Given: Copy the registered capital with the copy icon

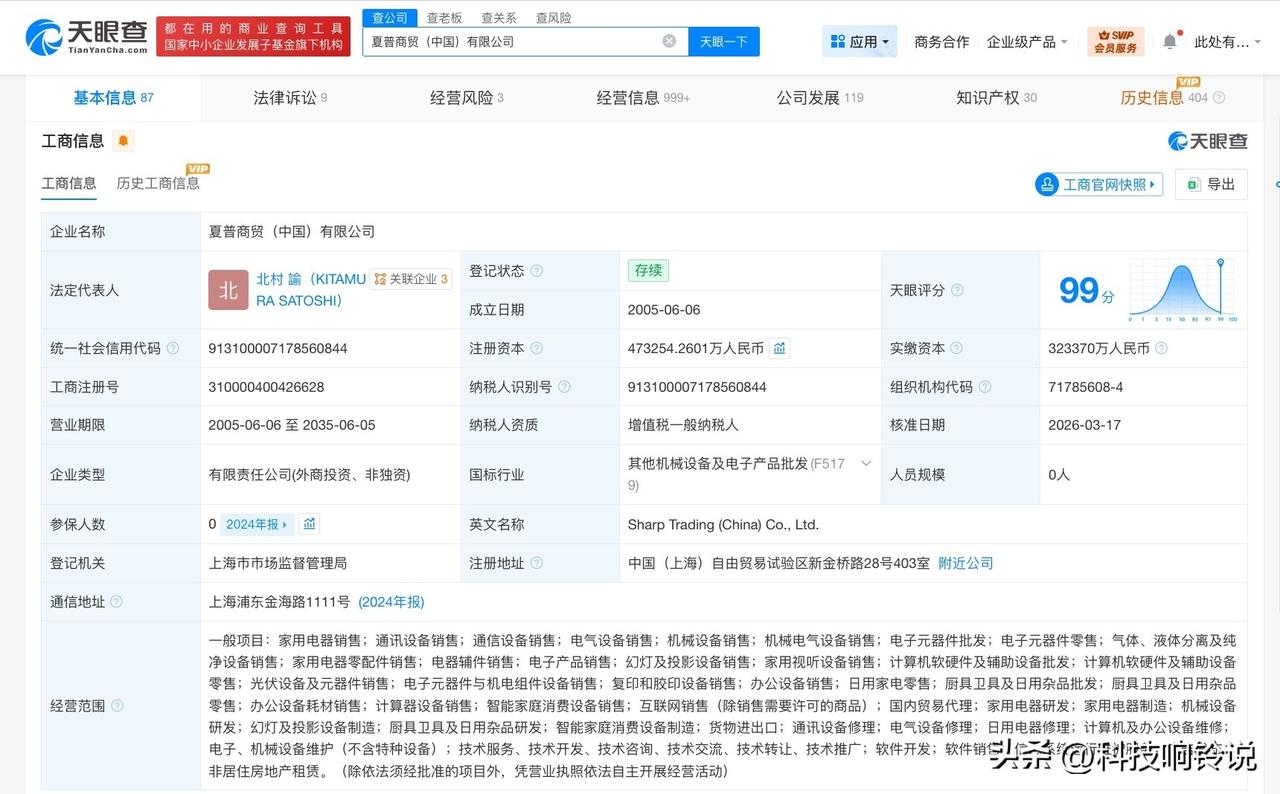Looking at the screenshot, I should (779, 348).
